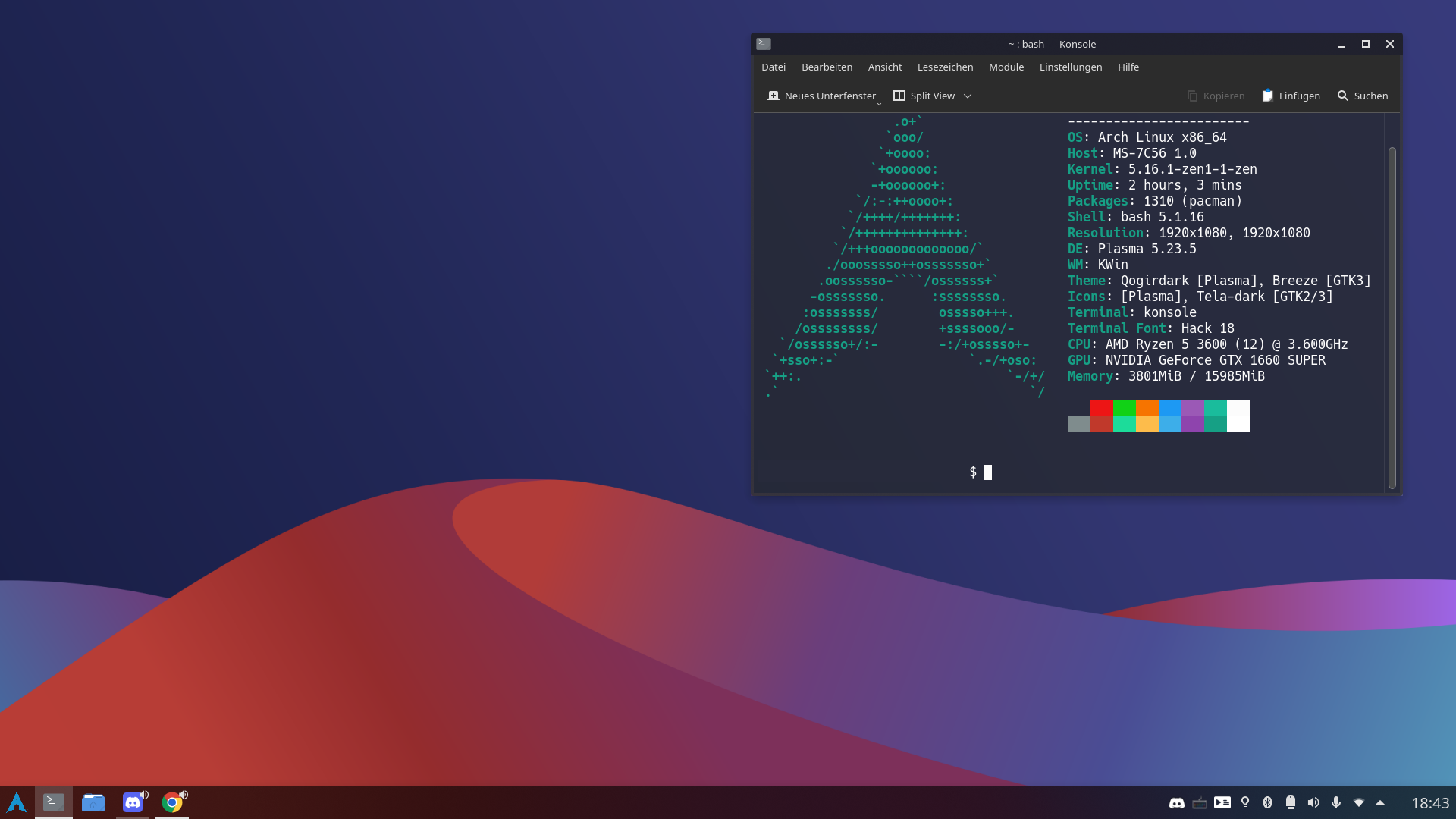Viewport: 1456px width, 819px height.
Task: Click the Kopieren button
Action: tap(1216, 96)
